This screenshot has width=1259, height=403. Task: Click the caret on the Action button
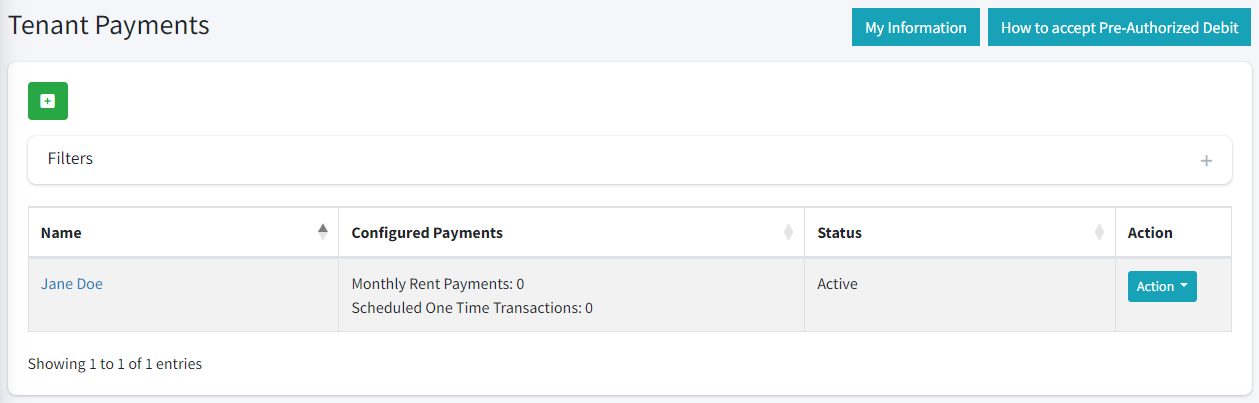click(1184, 286)
